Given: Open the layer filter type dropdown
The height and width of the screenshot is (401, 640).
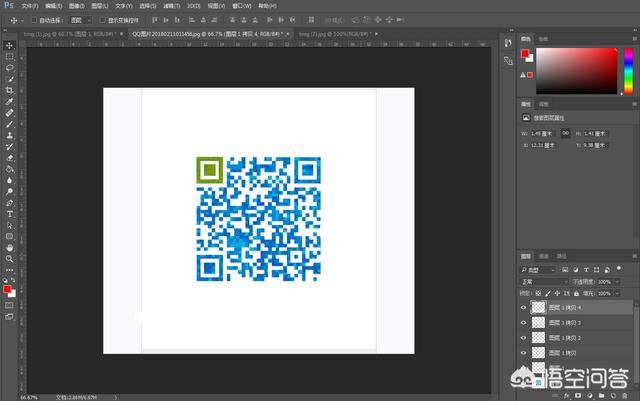Looking at the screenshot, I should [538, 270].
